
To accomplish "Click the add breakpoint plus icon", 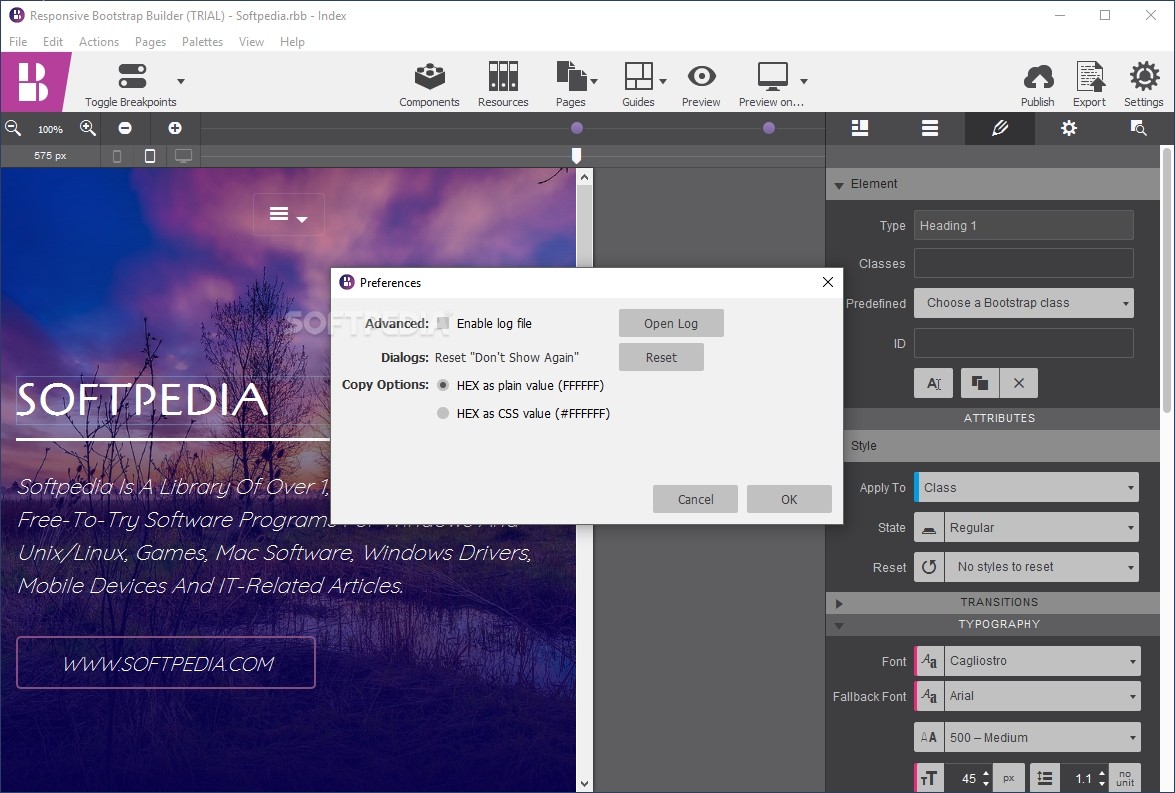I will 175,128.
